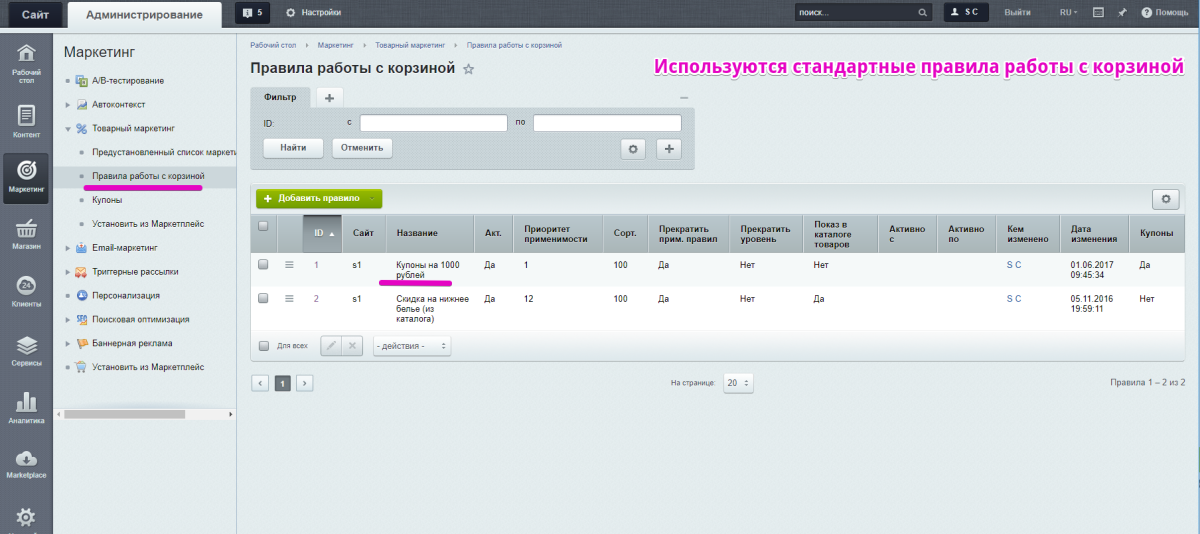
Task: Tick checkbox for Скидка на нижнее белье
Action: pyautogui.click(x=263, y=298)
